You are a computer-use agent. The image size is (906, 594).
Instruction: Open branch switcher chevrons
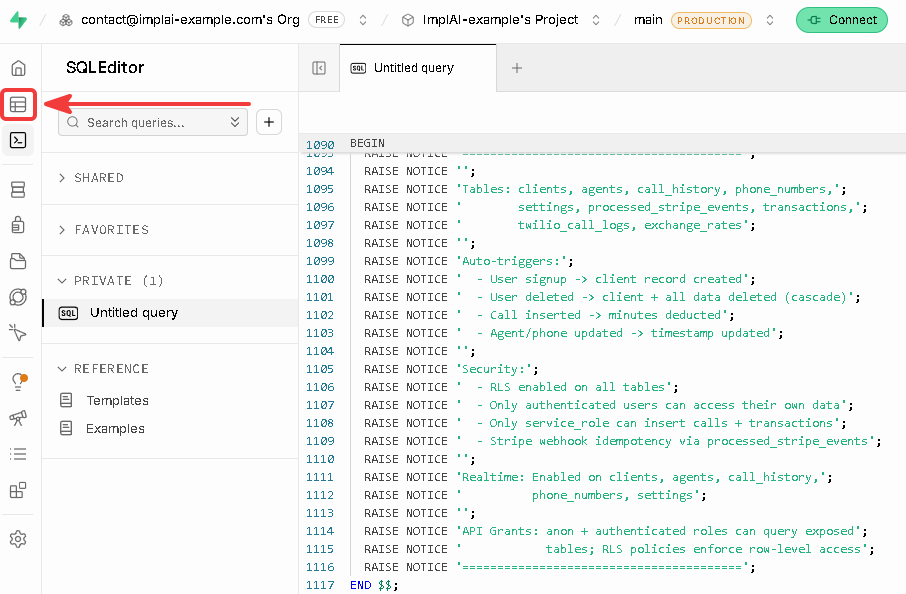pyautogui.click(x=770, y=20)
